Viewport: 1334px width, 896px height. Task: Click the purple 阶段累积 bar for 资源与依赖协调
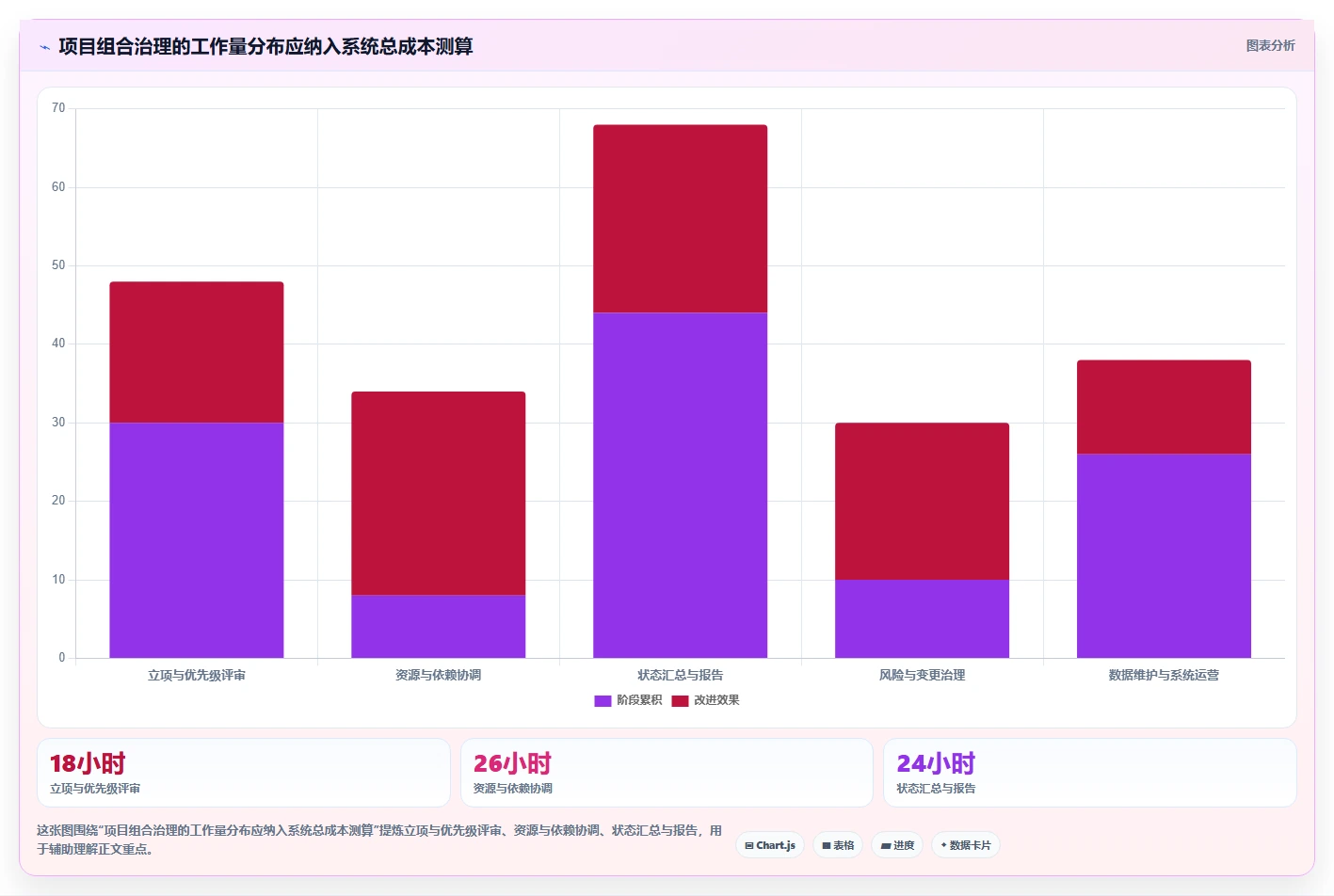439,626
